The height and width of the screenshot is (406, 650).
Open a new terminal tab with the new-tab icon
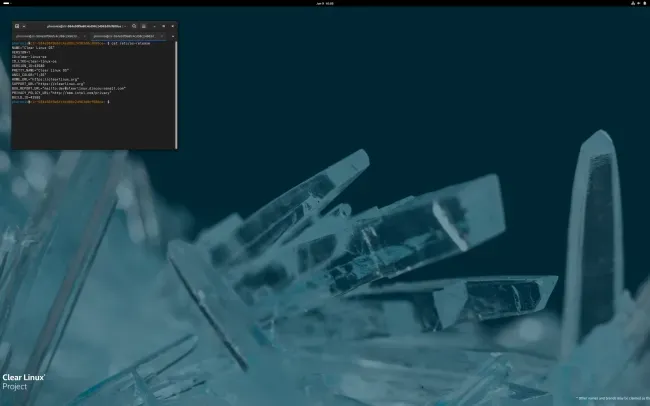pos(17,26)
